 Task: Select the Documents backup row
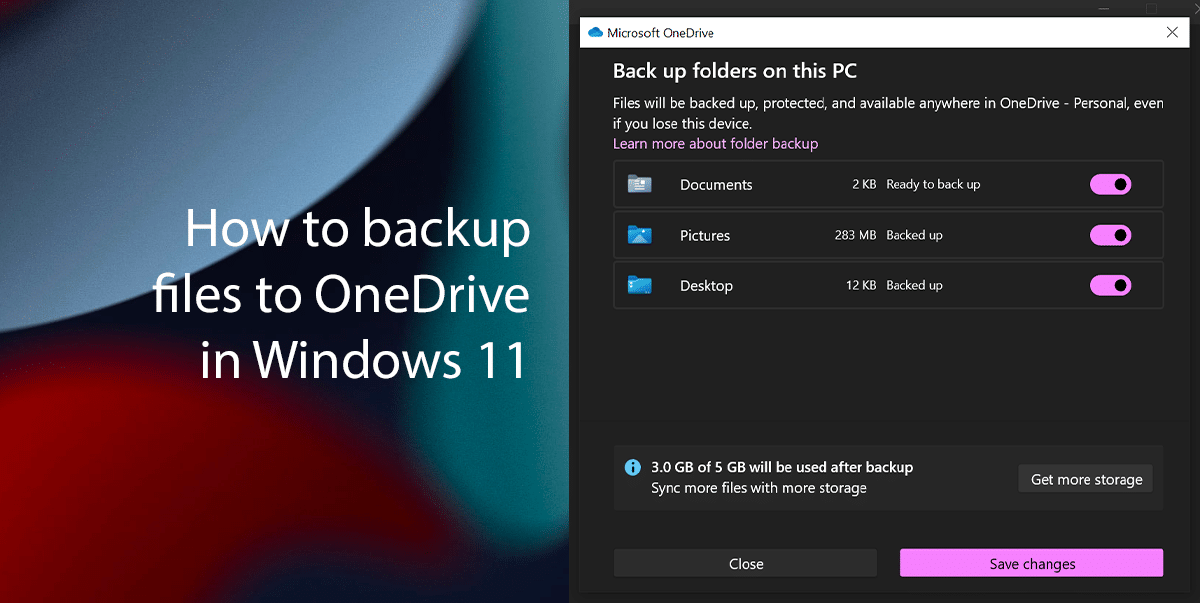850,184
